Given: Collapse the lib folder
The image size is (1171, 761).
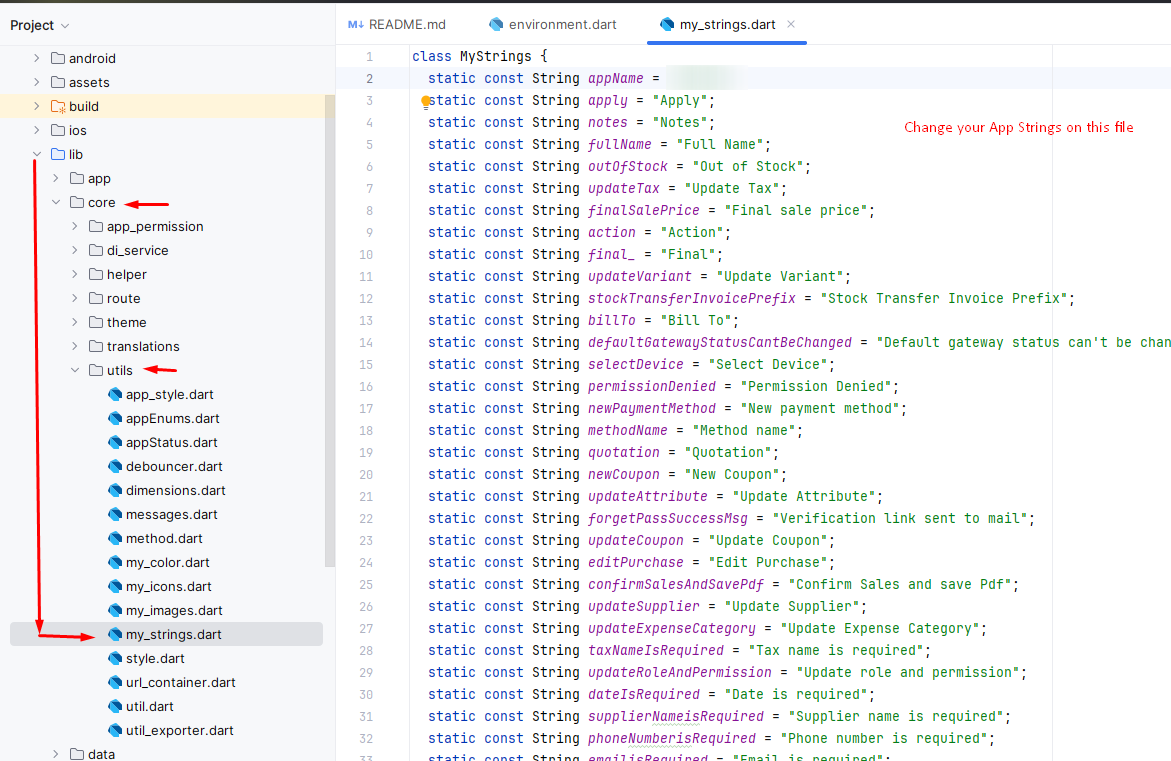Looking at the screenshot, I should pyautogui.click(x=37, y=154).
